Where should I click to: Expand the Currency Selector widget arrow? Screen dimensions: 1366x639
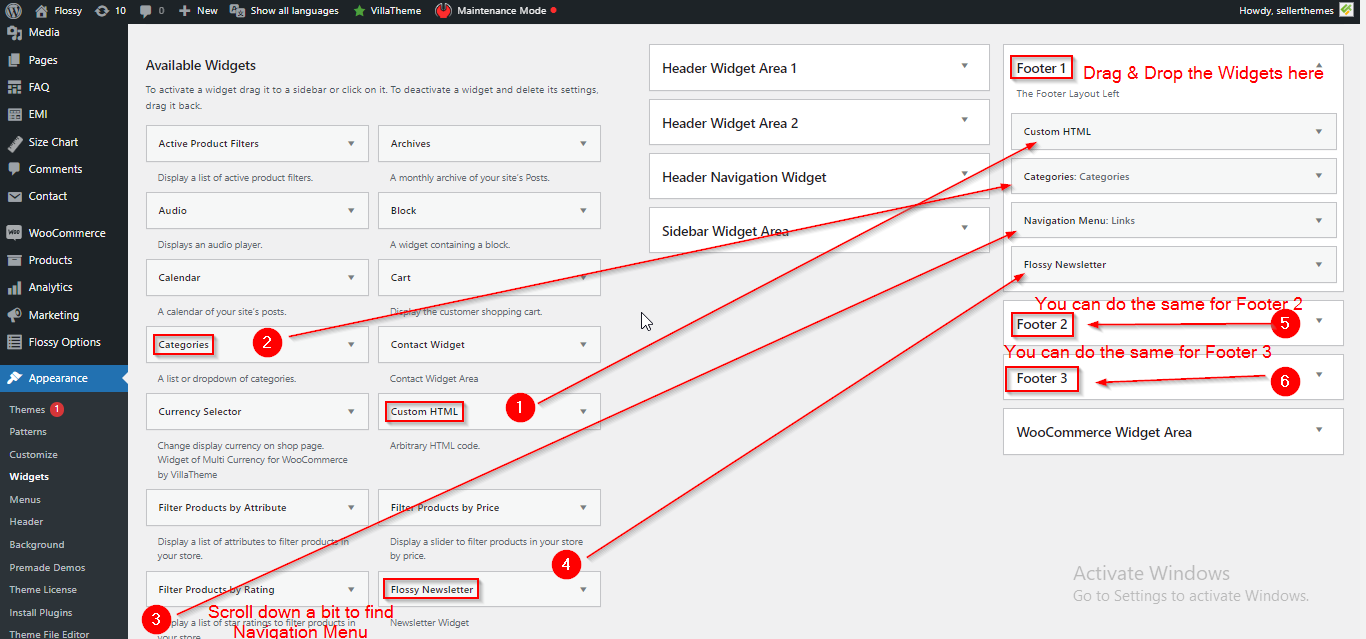click(351, 412)
